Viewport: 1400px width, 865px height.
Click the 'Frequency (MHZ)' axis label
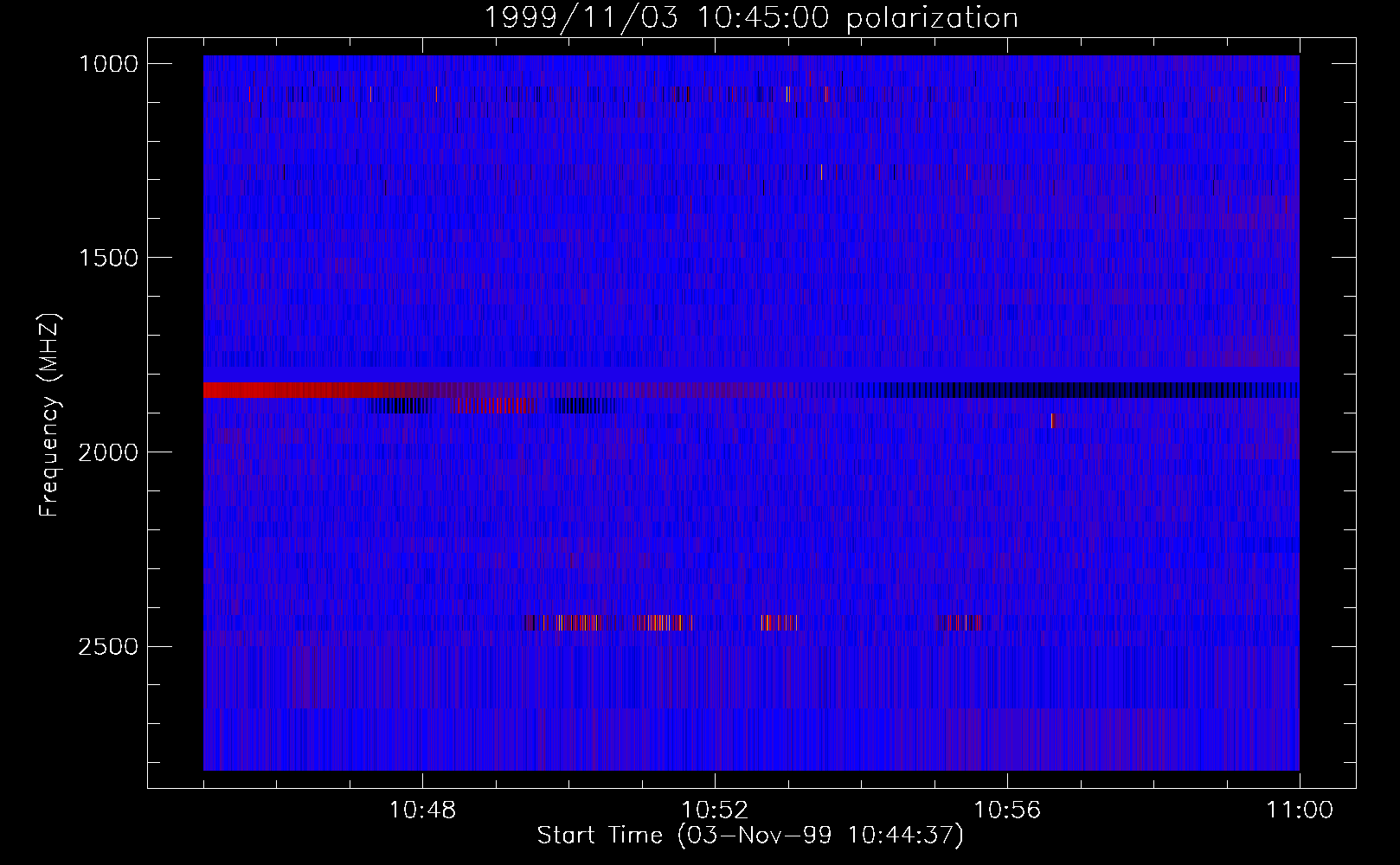49,414
